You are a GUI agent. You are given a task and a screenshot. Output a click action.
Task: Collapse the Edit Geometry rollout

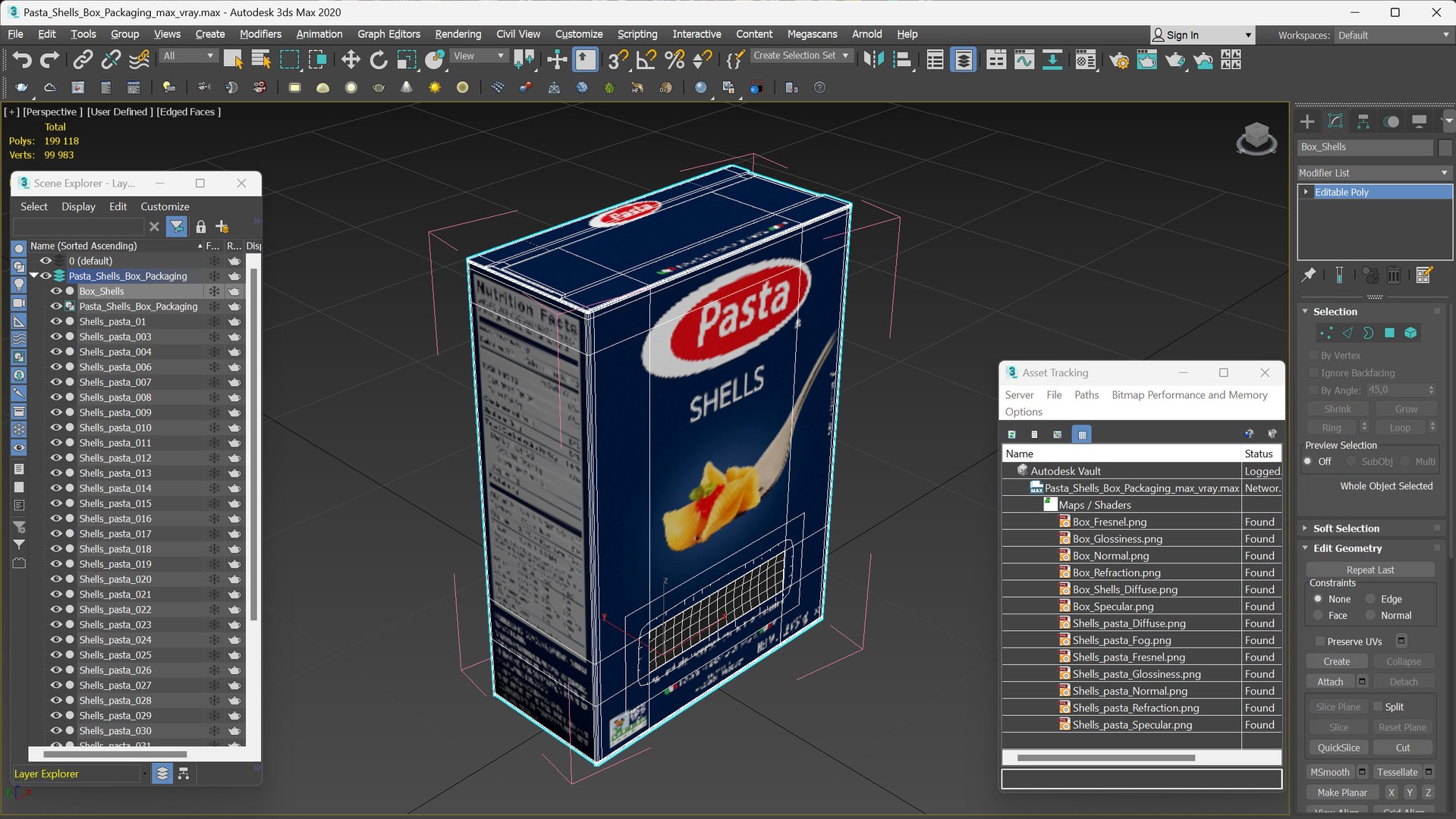[1305, 548]
